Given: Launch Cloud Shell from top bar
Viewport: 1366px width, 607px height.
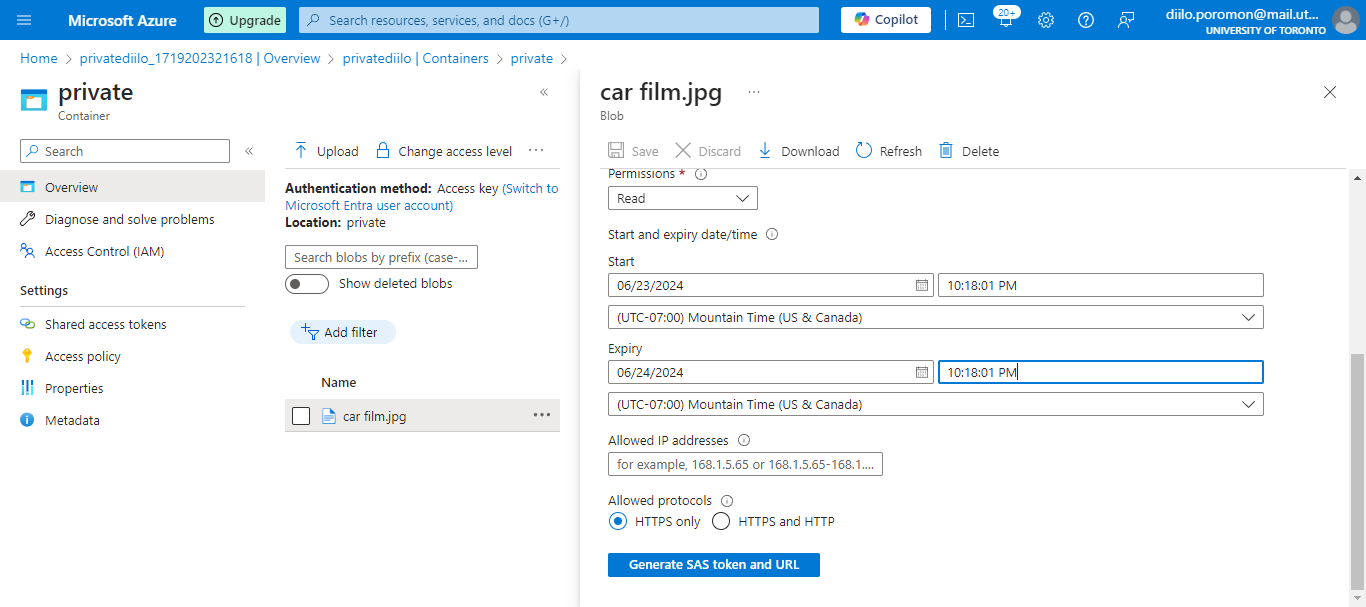Looking at the screenshot, I should [966, 20].
